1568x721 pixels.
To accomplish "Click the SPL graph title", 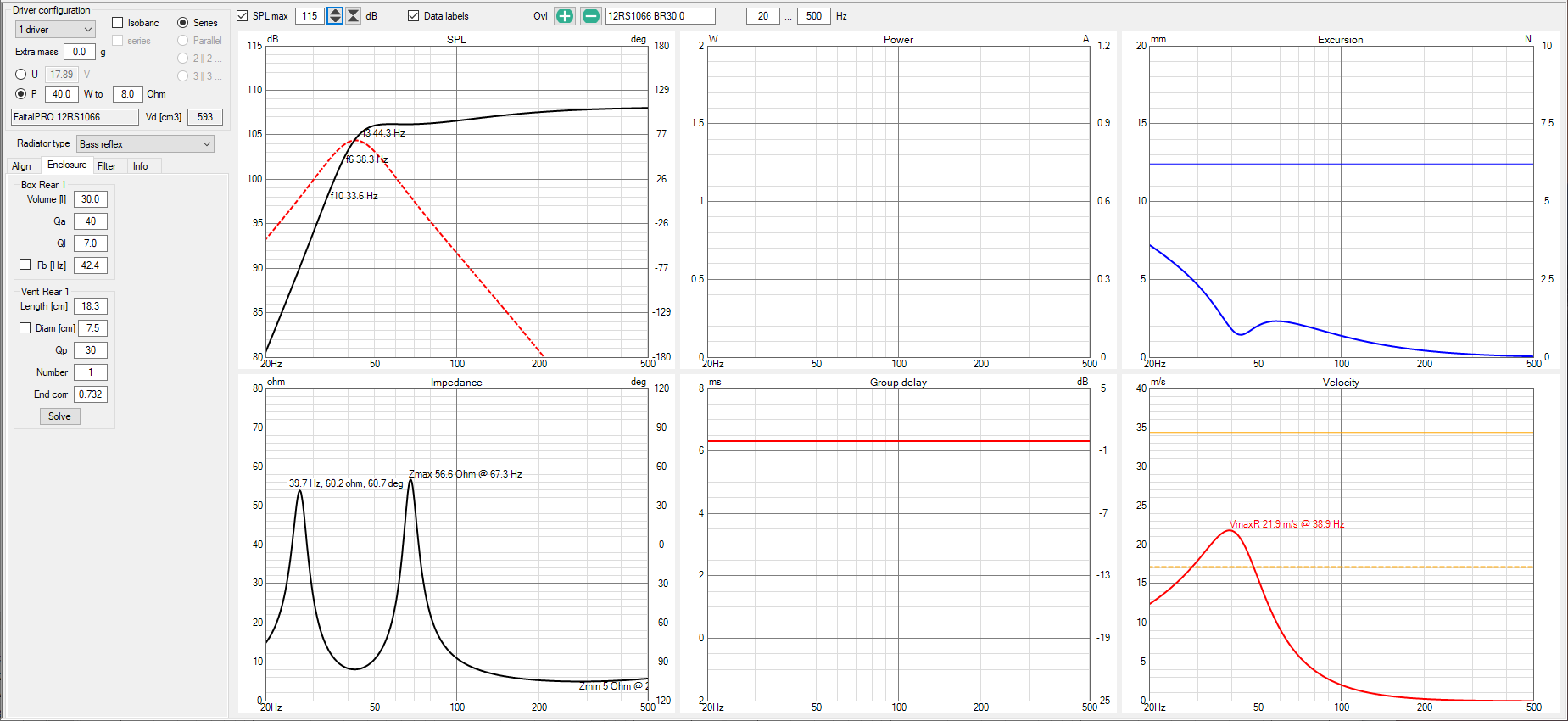I will (x=456, y=40).
